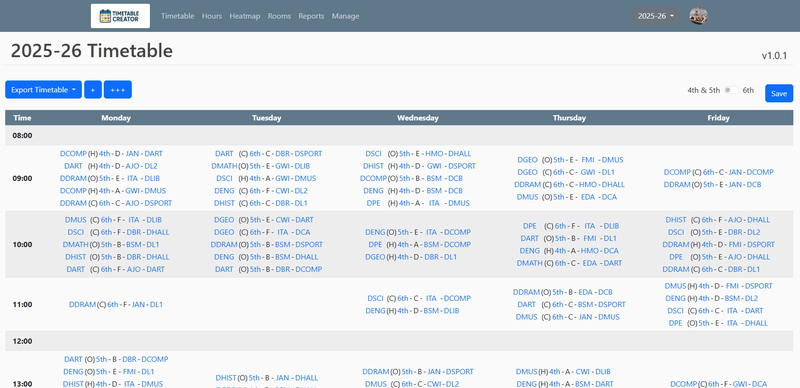Open DMATH subject in Monday 10:00 slot
Screen dimensions: 800x388
point(76,245)
